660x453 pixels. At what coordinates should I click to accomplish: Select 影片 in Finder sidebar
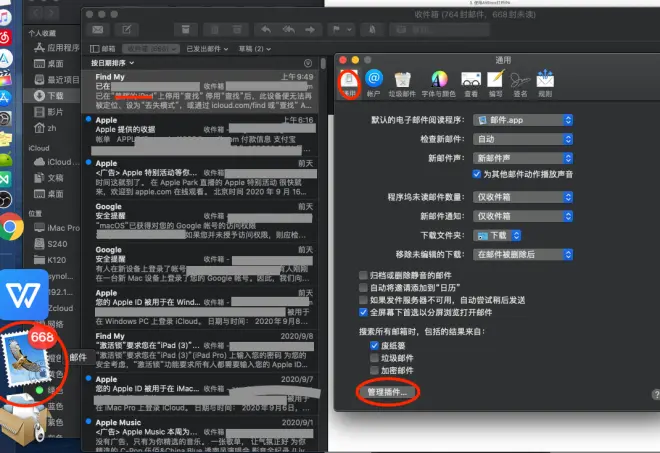[x=48, y=112]
